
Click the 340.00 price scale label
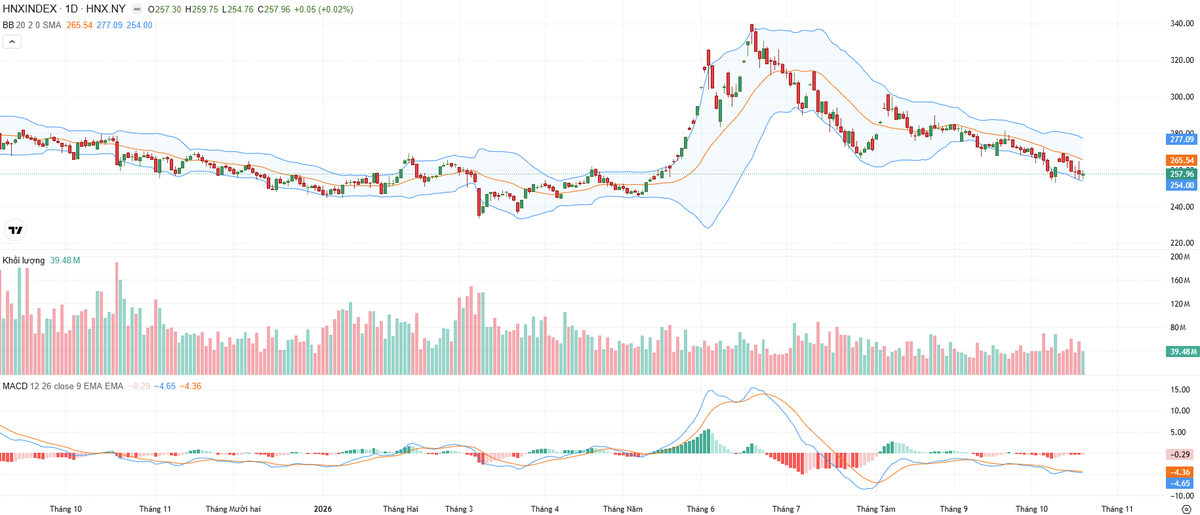[1183, 24]
